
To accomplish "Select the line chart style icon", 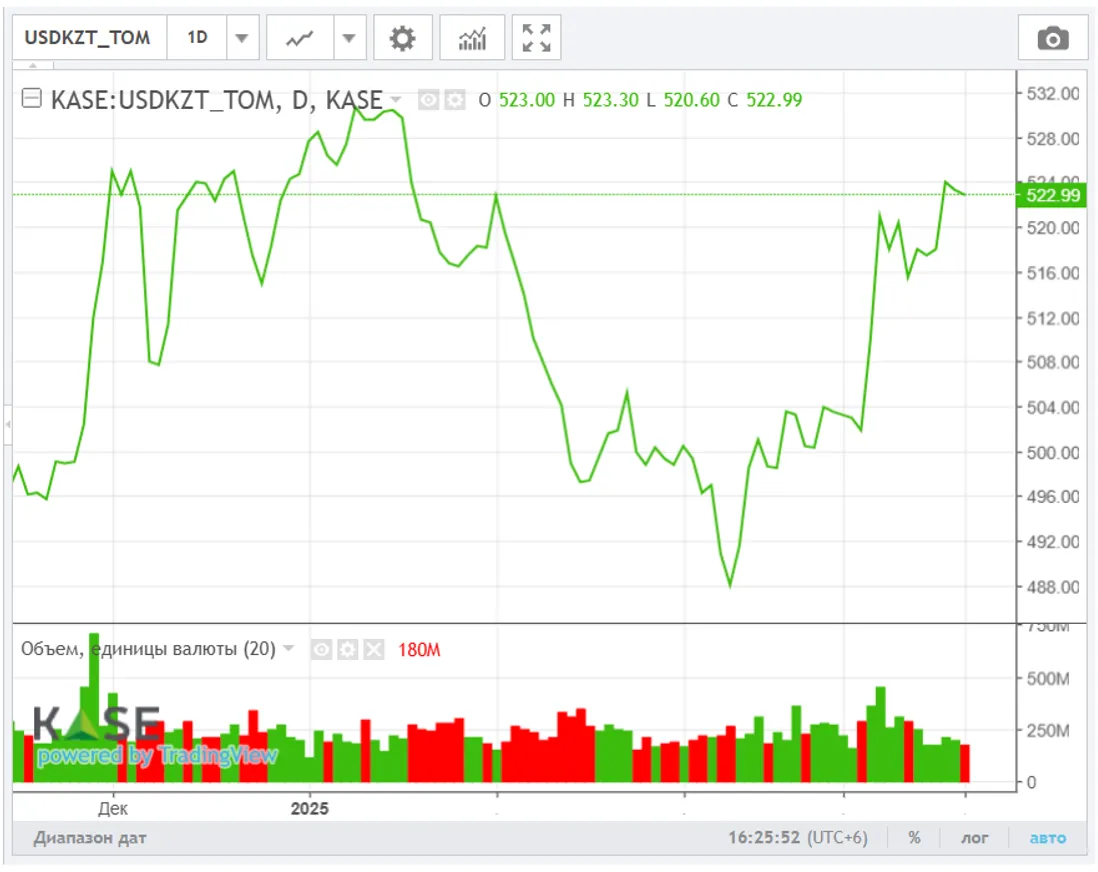I will (299, 39).
